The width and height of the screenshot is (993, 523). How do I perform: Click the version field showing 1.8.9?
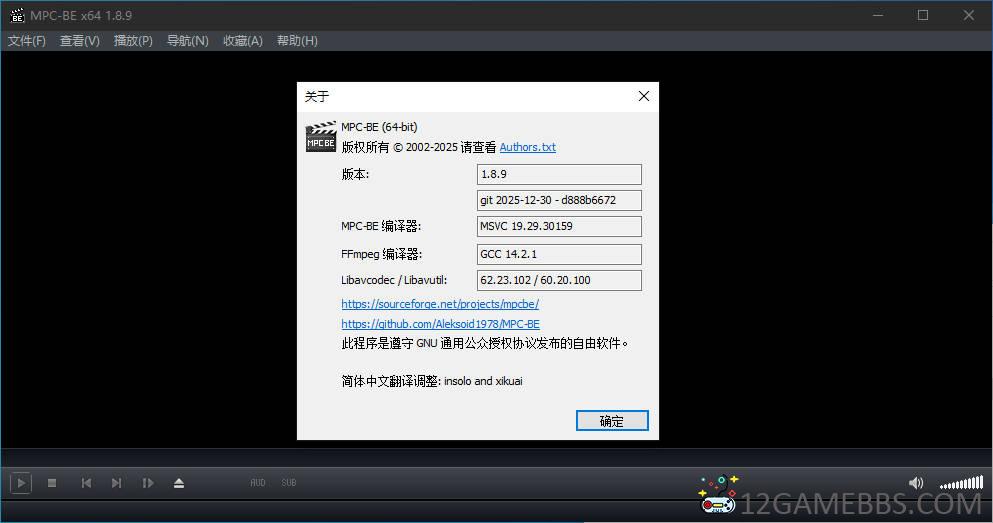coord(559,174)
